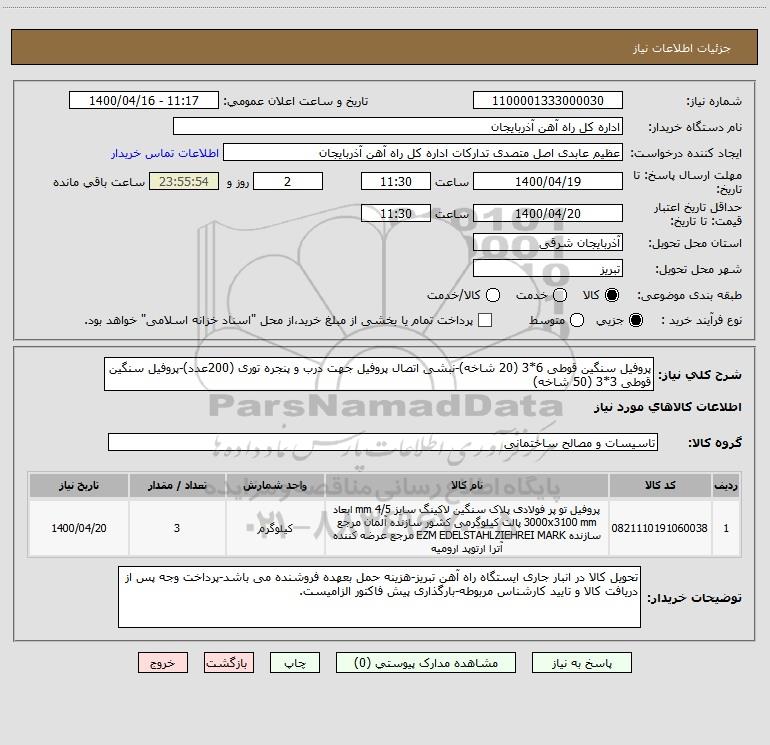Click the row number 1 cell
This screenshot has width=770, height=745.
point(726,528)
